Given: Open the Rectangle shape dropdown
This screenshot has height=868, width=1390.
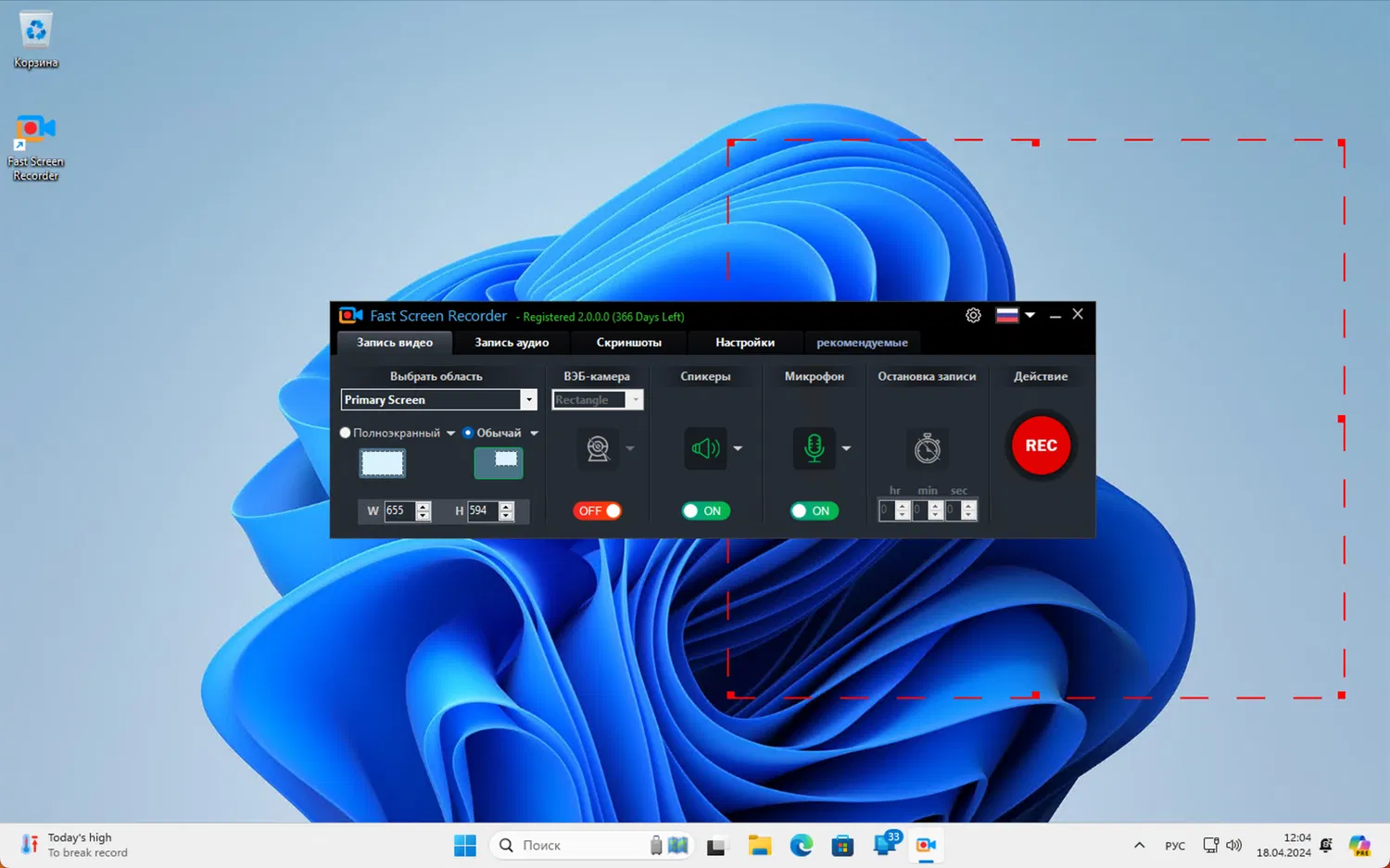Looking at the screenshot, I should coord(636,399).
